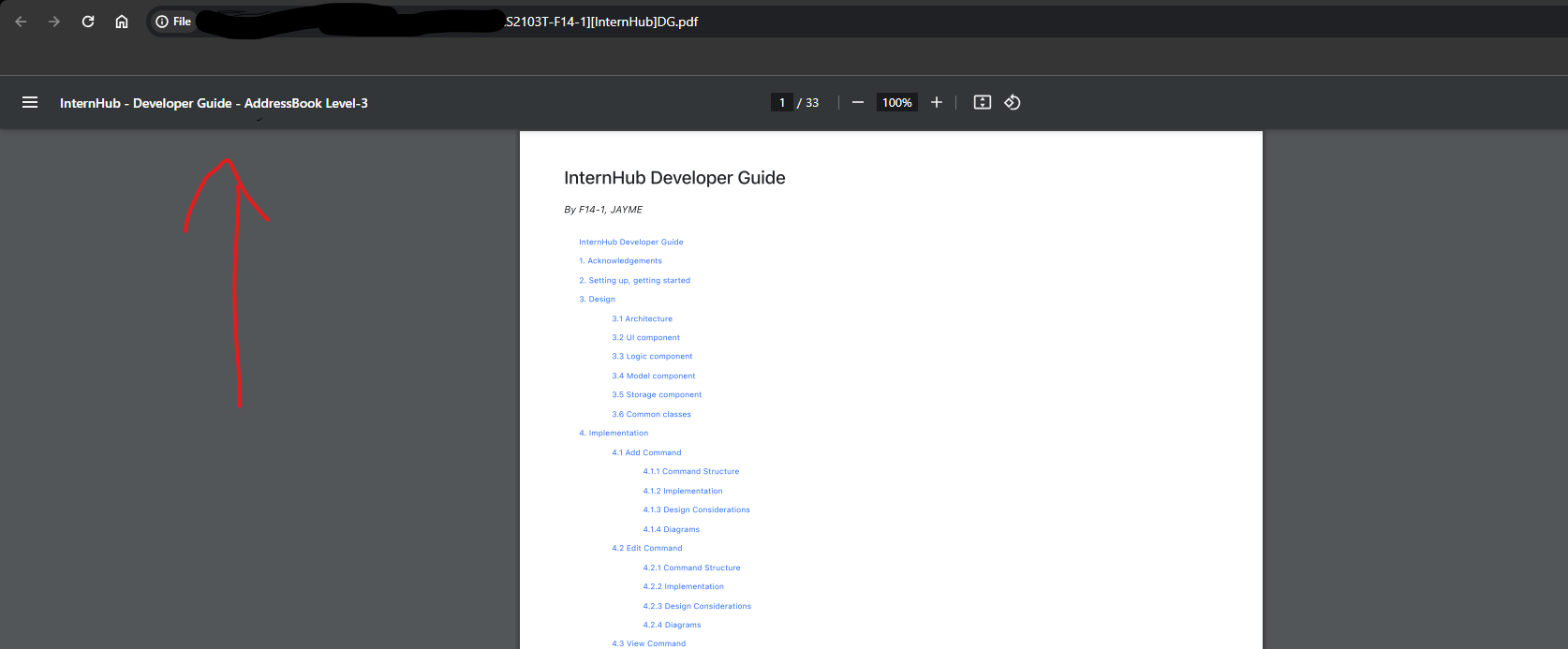Open the browser home page
1568x649 pixels.
pyautogui.click(x=122, y=22)
